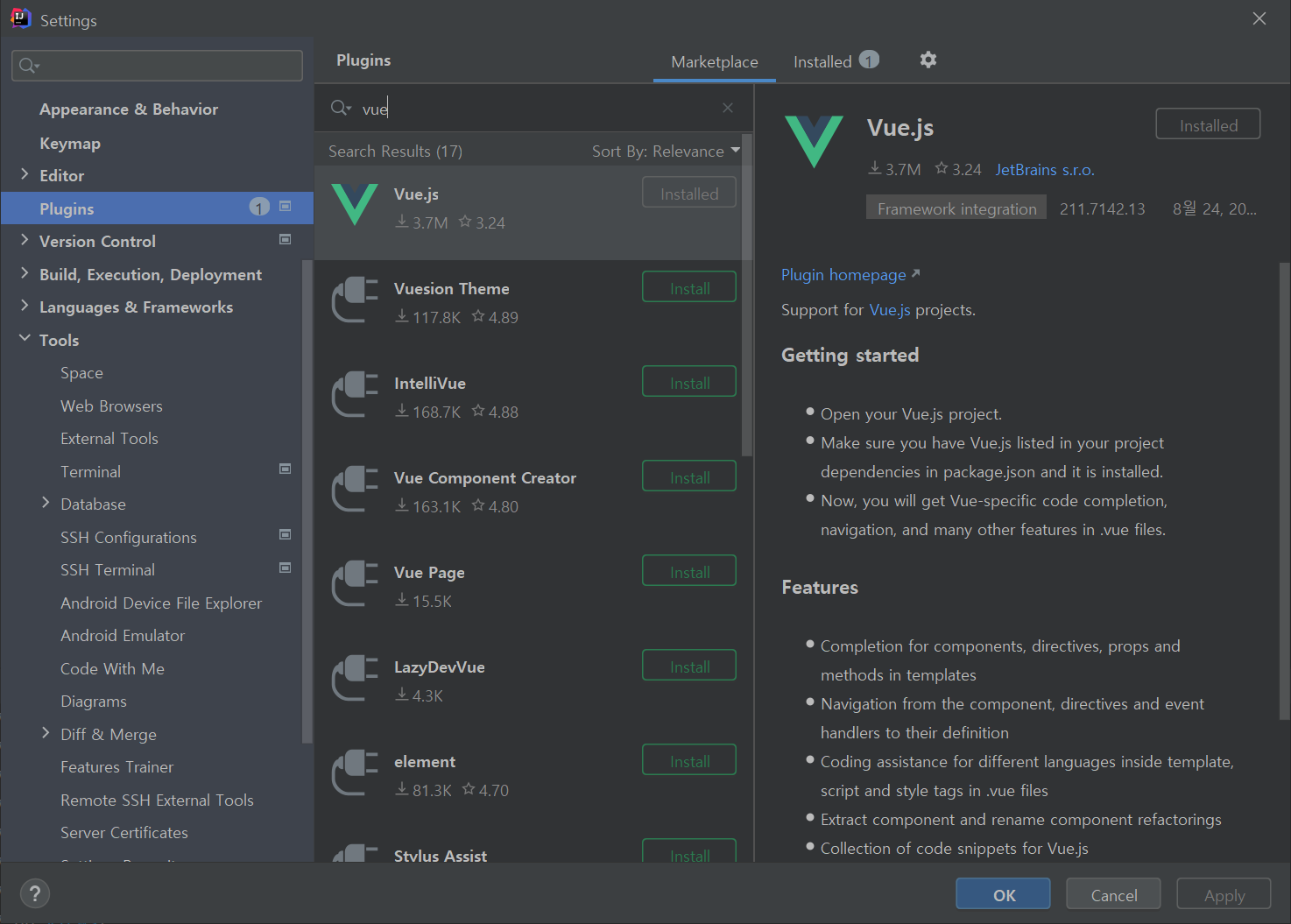Click the settings search magnifier icon
This screenshot has height=924, width=1291.
(x=29, y=66)
